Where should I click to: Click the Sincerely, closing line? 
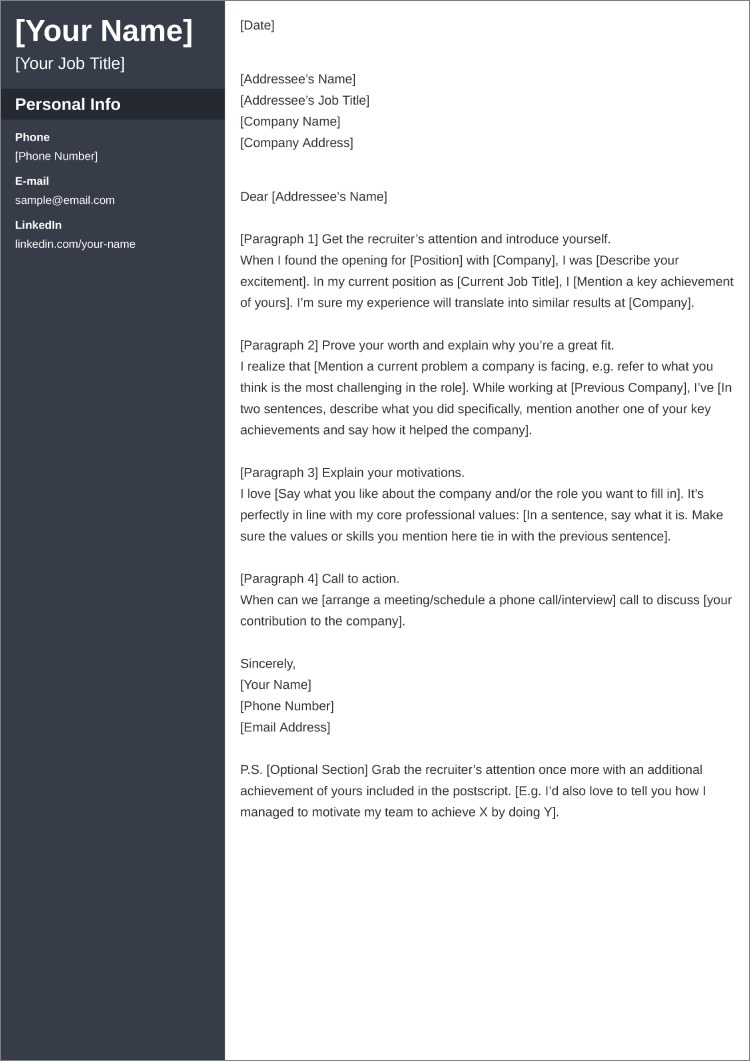[x=268, y=664]
